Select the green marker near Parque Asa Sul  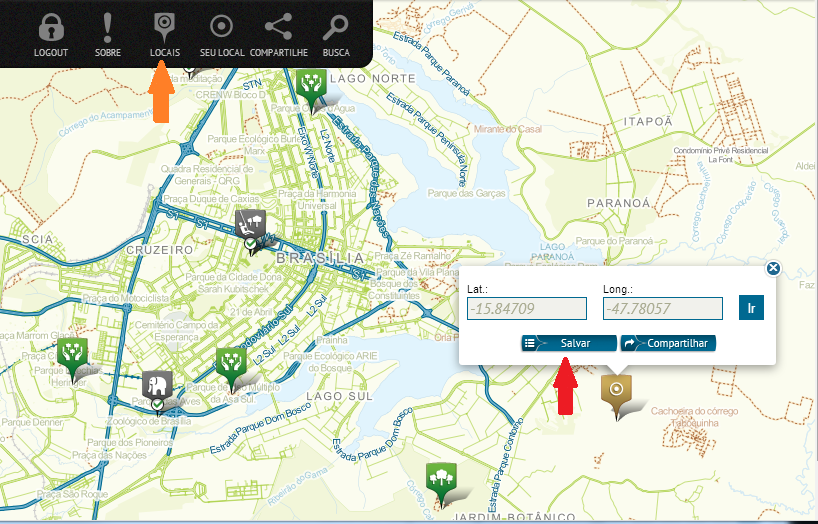point(231,363)
